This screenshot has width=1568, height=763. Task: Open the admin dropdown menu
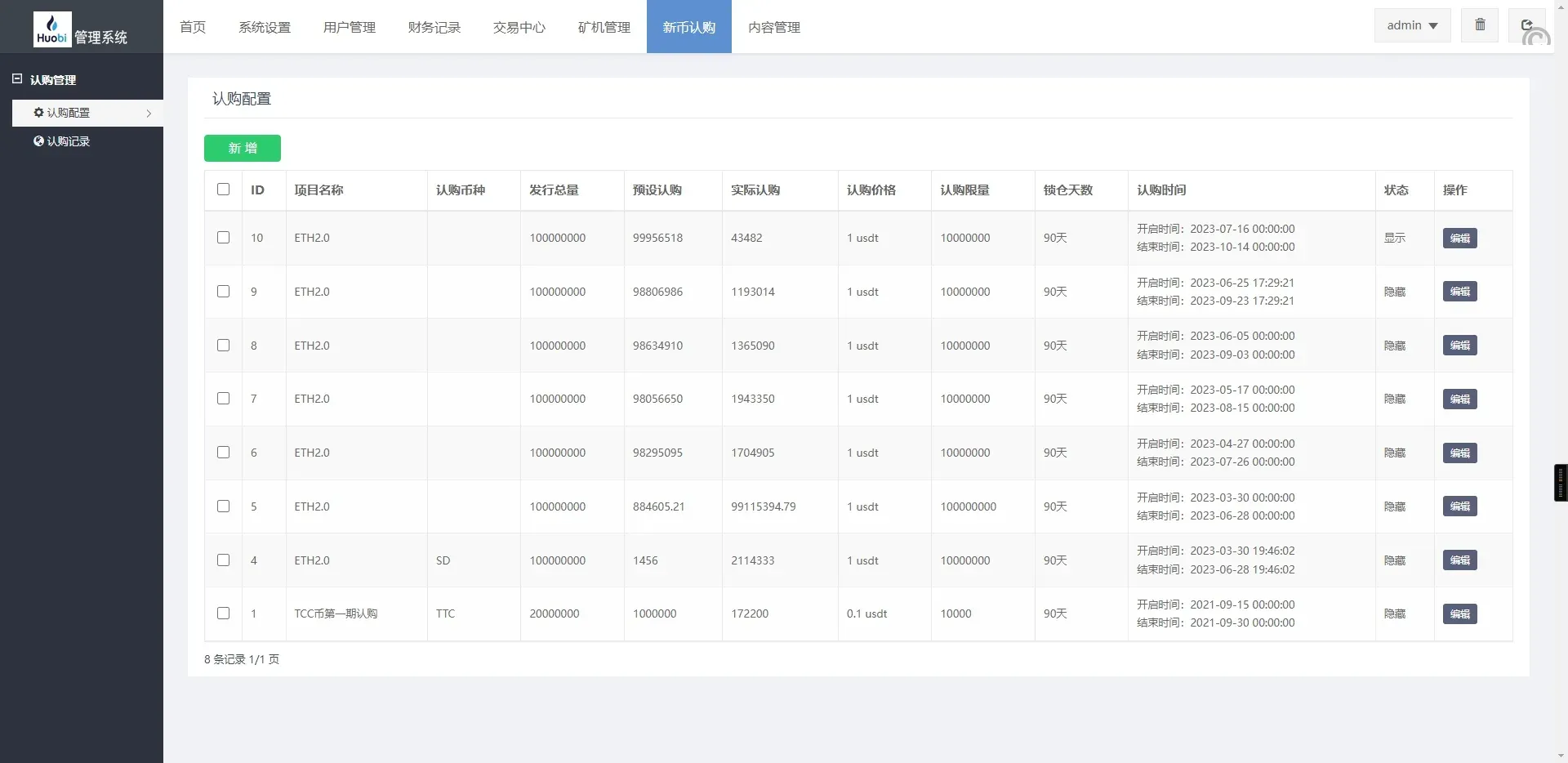point(1411,25)
